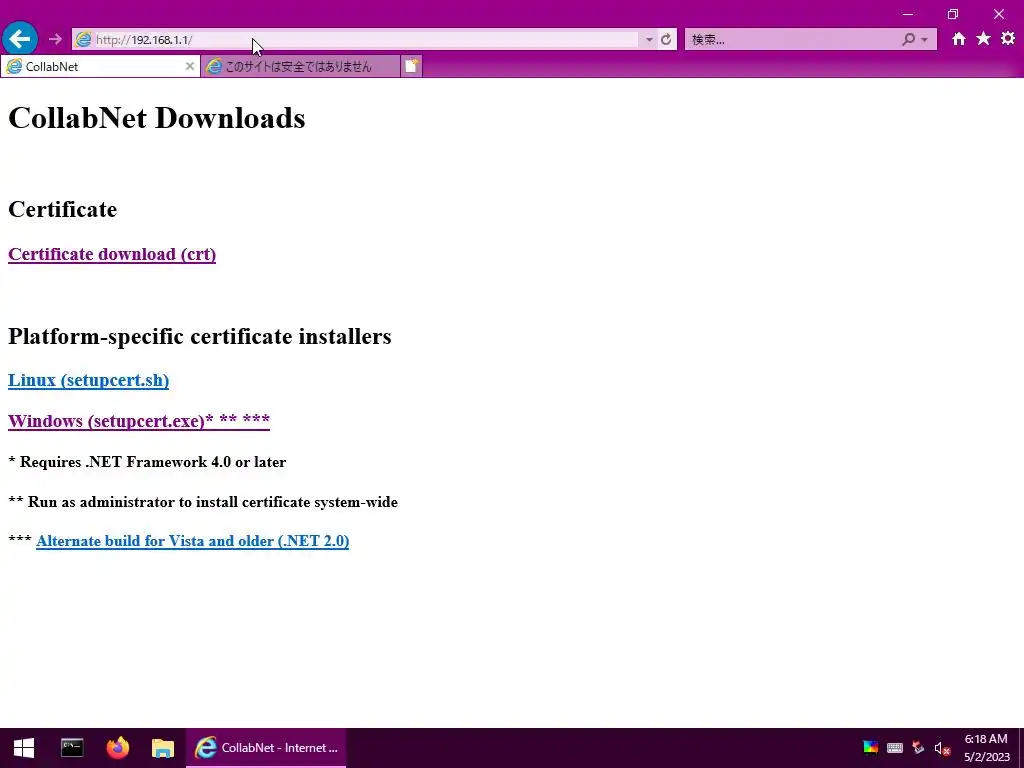Click the page icon in address bar

[x=84, y=40]
